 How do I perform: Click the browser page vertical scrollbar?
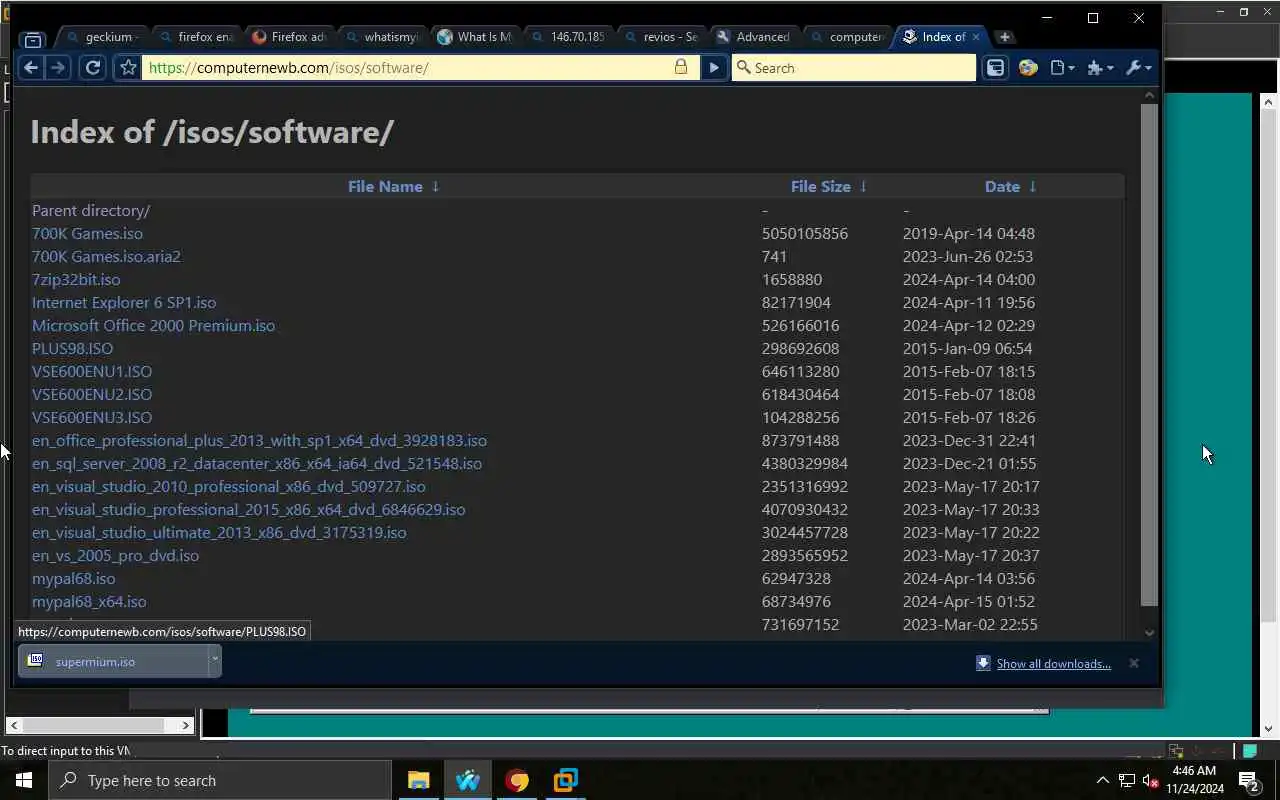(1149, 355)
